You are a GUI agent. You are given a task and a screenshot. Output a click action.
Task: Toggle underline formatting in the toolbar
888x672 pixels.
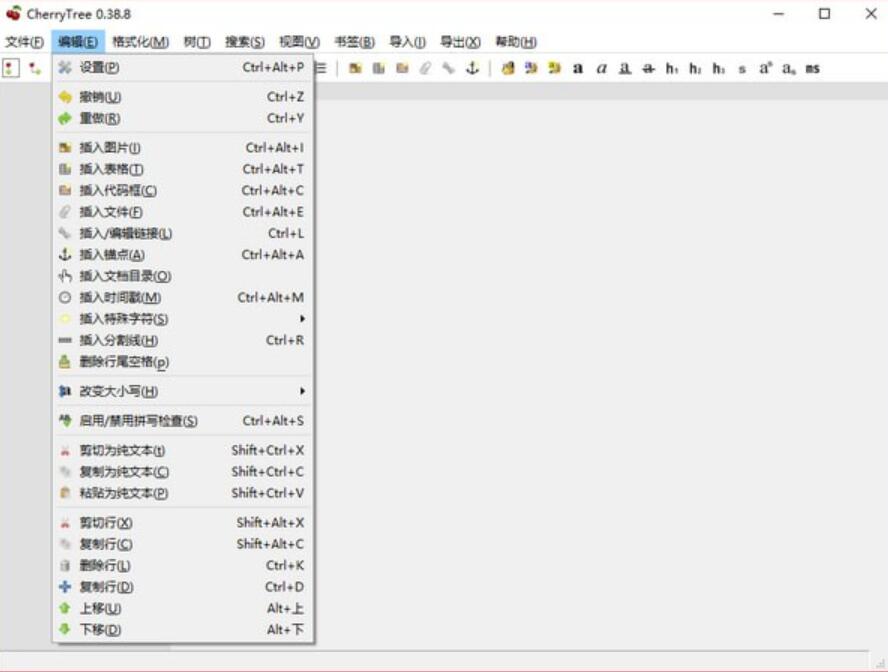(x=625, y=68)
